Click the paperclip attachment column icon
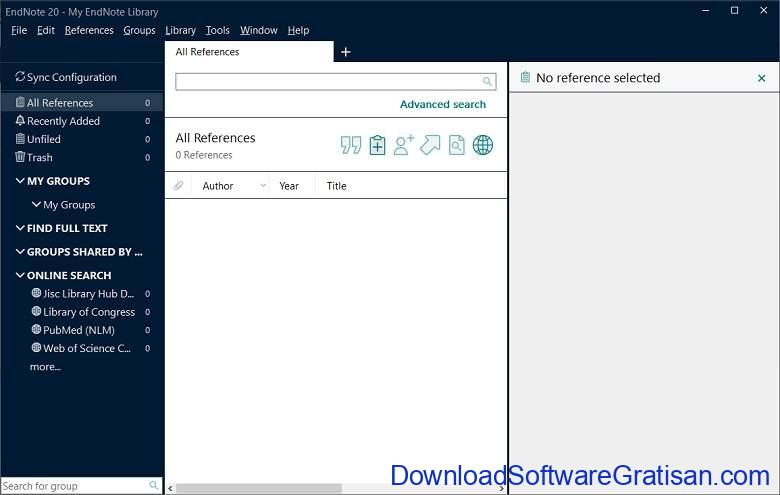 tap(178, 186)
